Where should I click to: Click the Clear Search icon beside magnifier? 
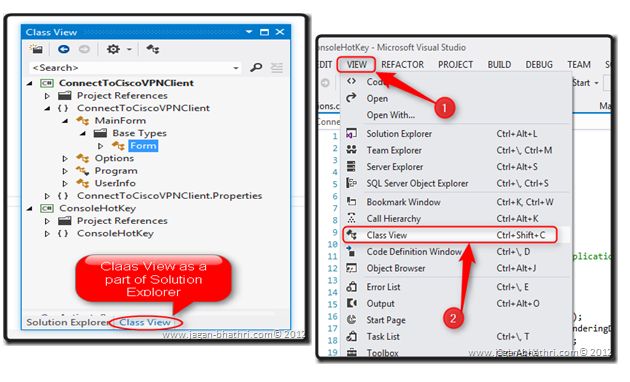[x=276, y=67]
